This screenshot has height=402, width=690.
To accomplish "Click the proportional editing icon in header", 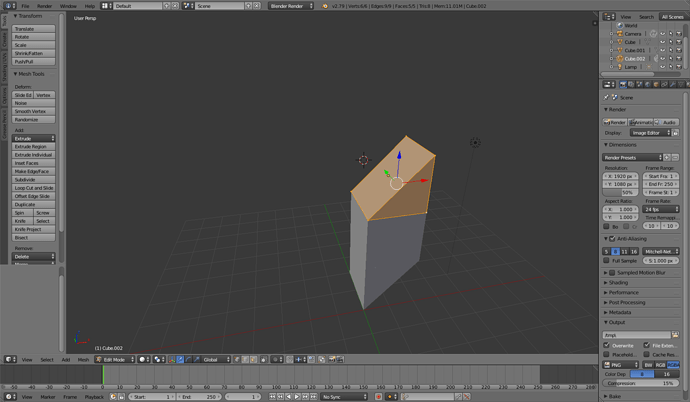I will pos(275,359).
